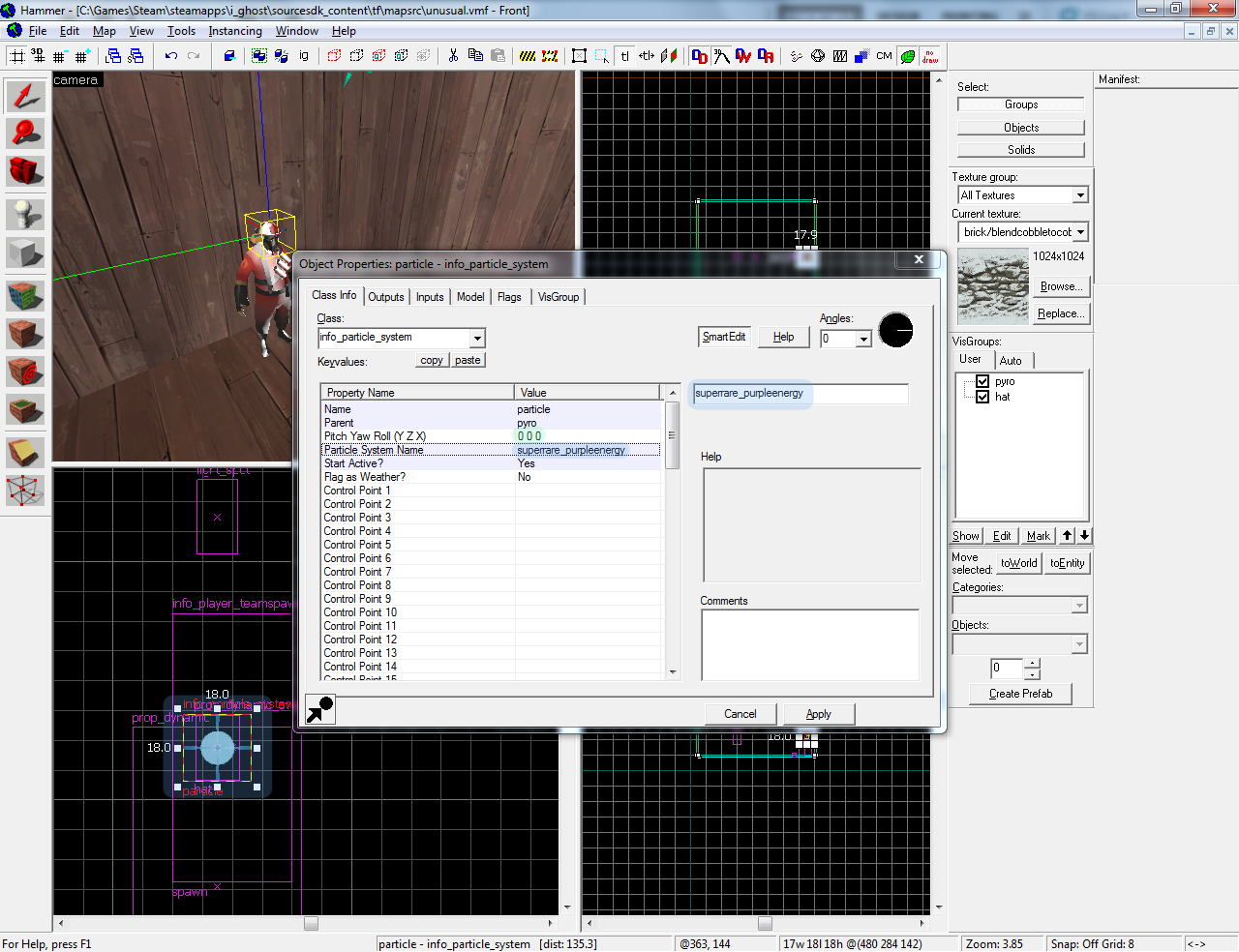Click the Undo arrow in toolbar
Image resolution: width=1239 pixels, height=952 pixels.
(171, 56)
